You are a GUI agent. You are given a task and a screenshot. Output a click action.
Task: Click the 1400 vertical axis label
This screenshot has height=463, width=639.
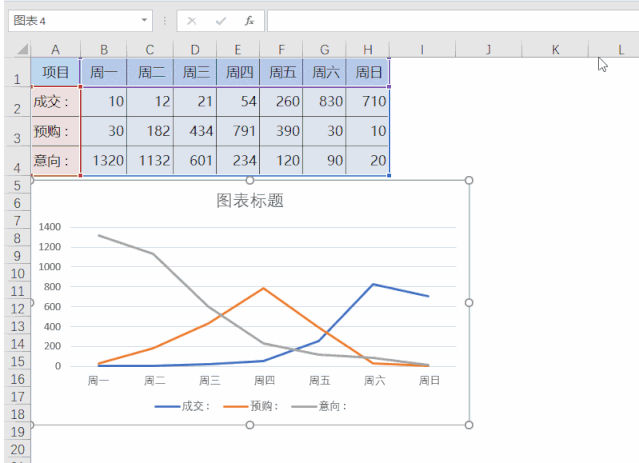[50, 227]
